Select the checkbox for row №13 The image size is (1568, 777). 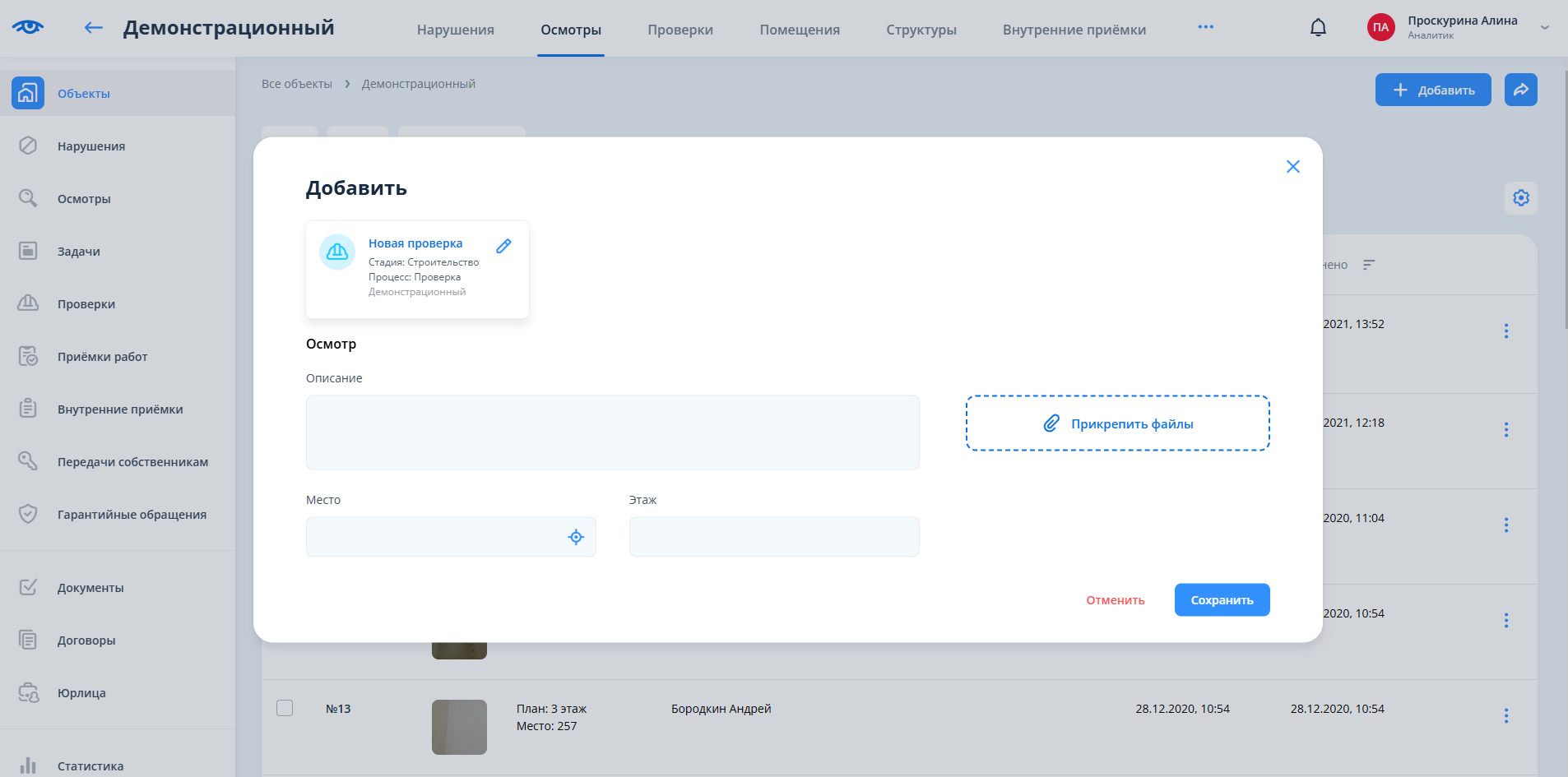coord(285,708)
